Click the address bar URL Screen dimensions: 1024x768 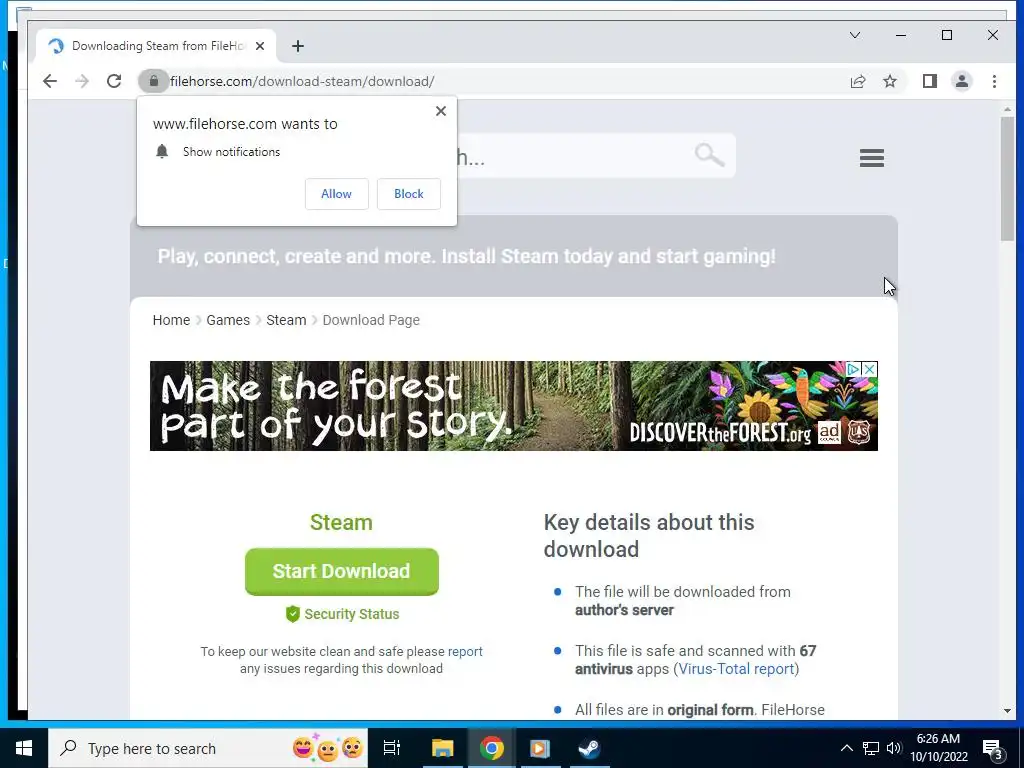coord(302,81)
